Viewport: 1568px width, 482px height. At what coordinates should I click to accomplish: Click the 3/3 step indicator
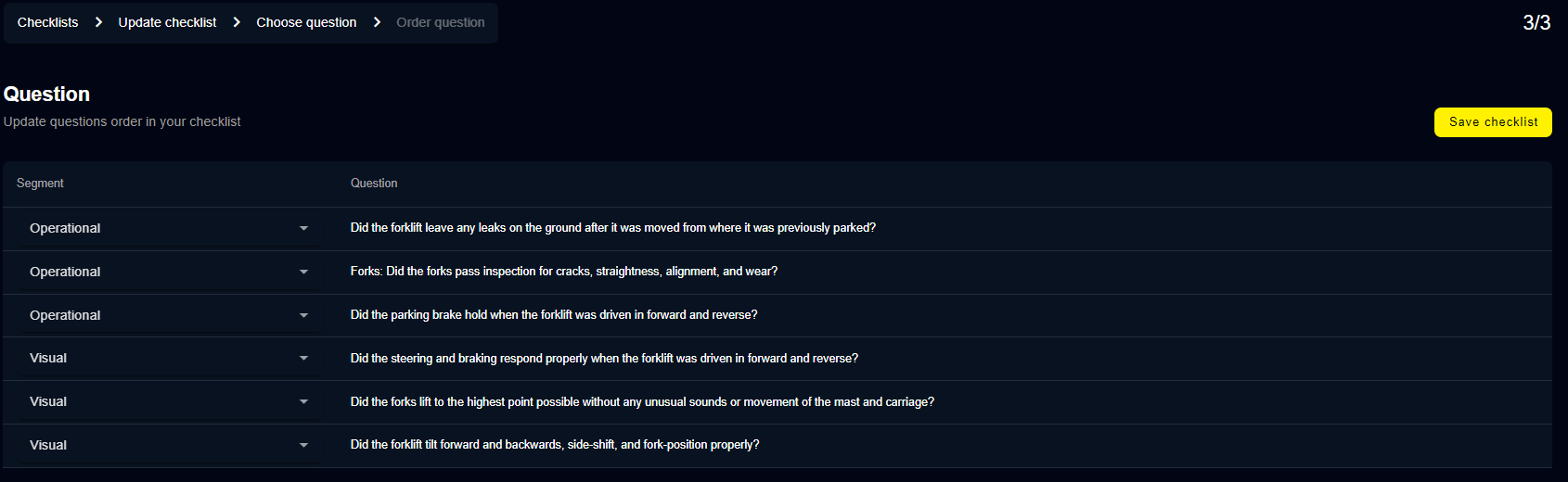click(x=1536, y=22)
